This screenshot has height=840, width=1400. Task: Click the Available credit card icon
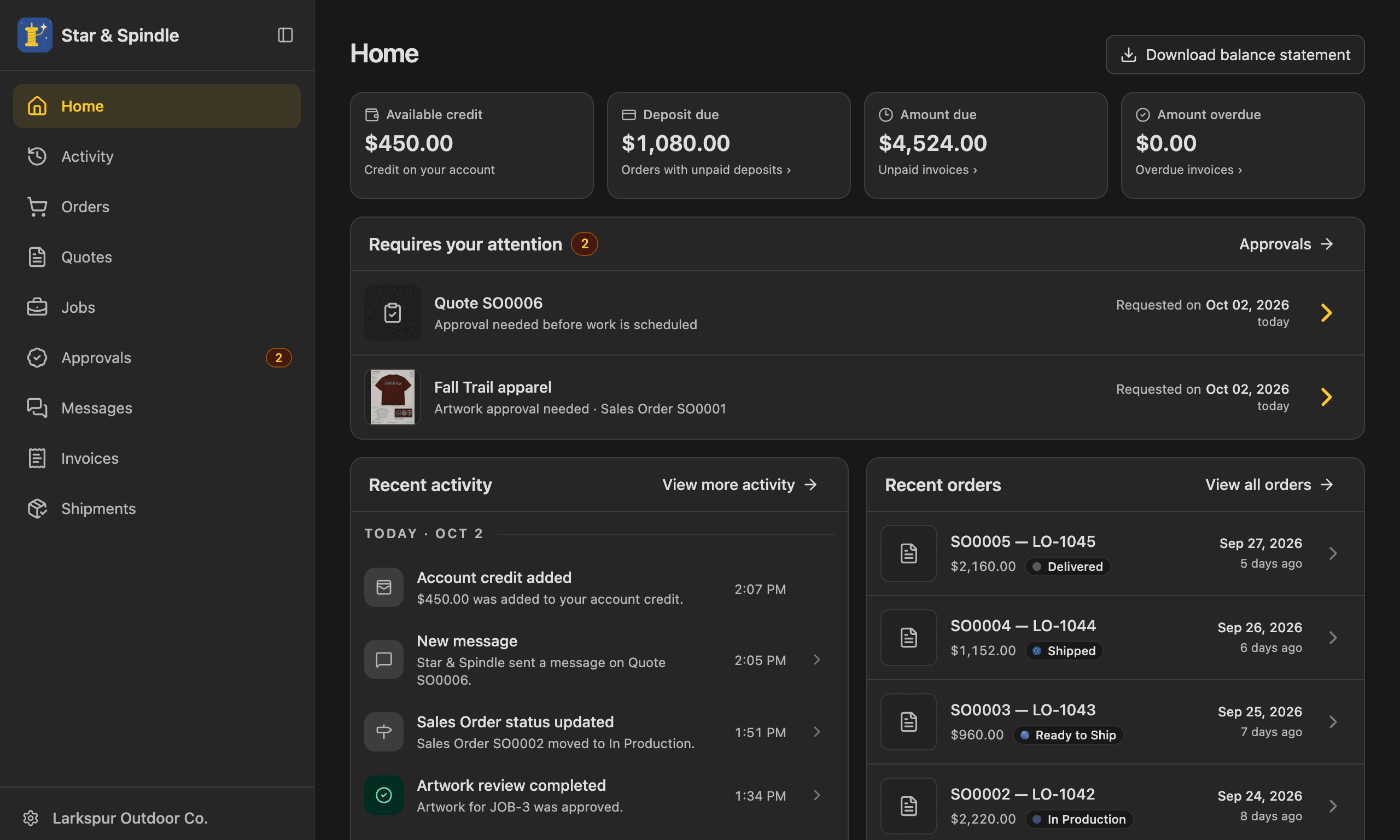(372, 114)
